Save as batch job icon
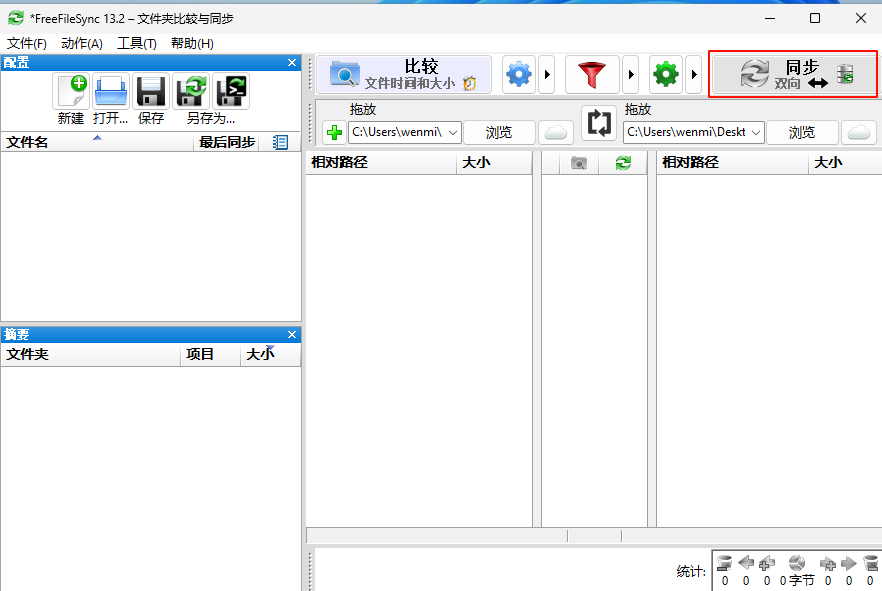 coord(231,91)
